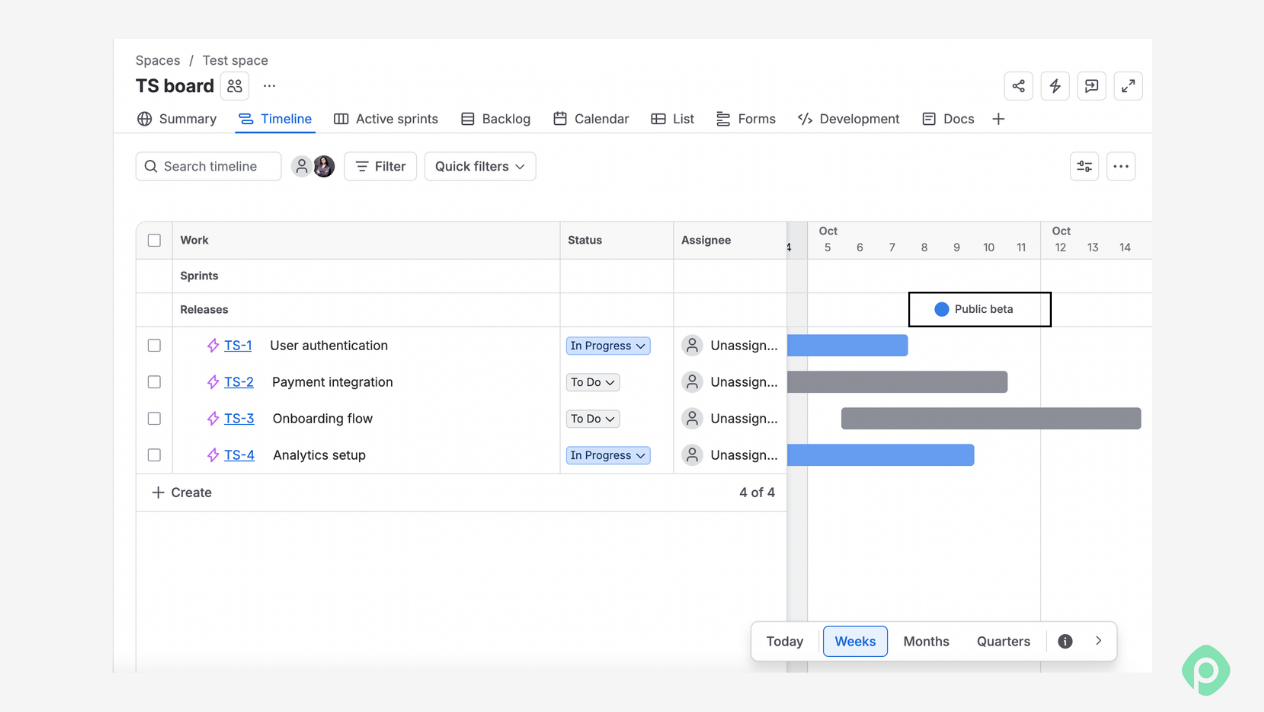The width and height of the screenshot is (1264, 712).
Task: Switch to the Summary tab
Action: click(177, 119)
